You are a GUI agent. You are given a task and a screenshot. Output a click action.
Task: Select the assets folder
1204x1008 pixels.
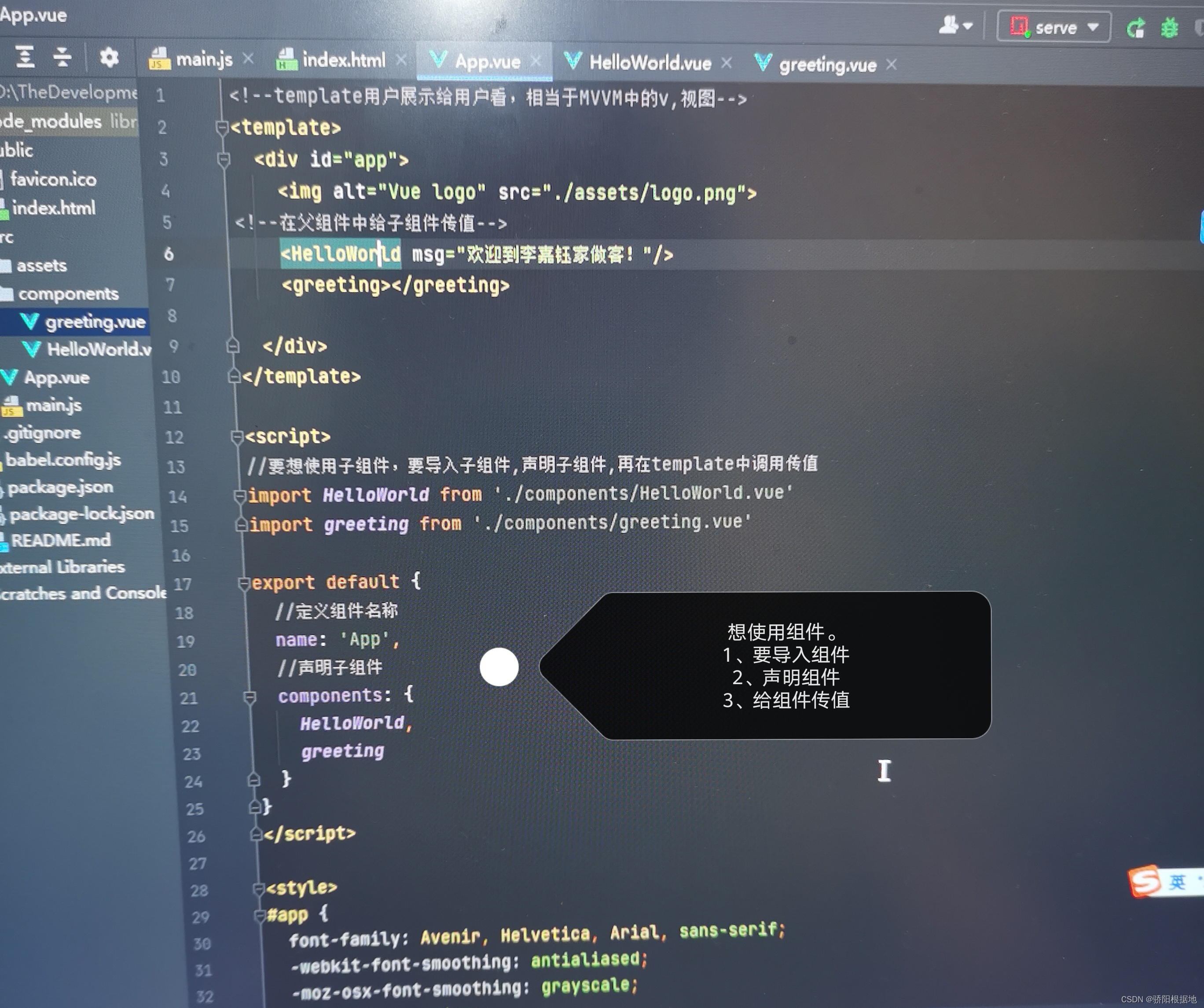point(34,265)
